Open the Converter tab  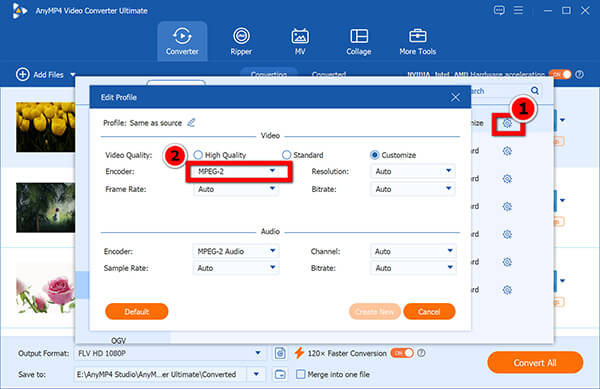(x=182, y=41)
